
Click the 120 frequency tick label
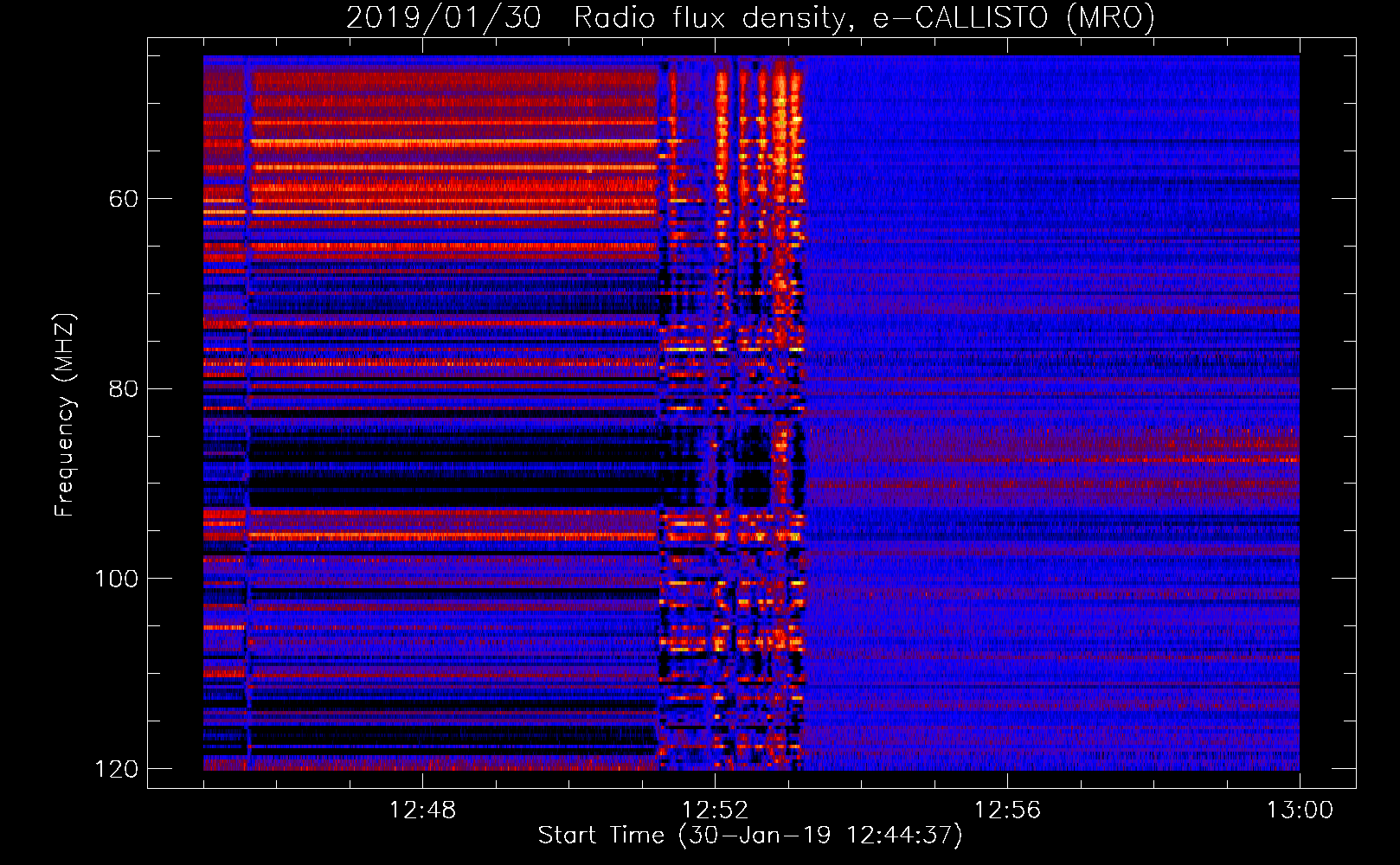tap(116, 769)
